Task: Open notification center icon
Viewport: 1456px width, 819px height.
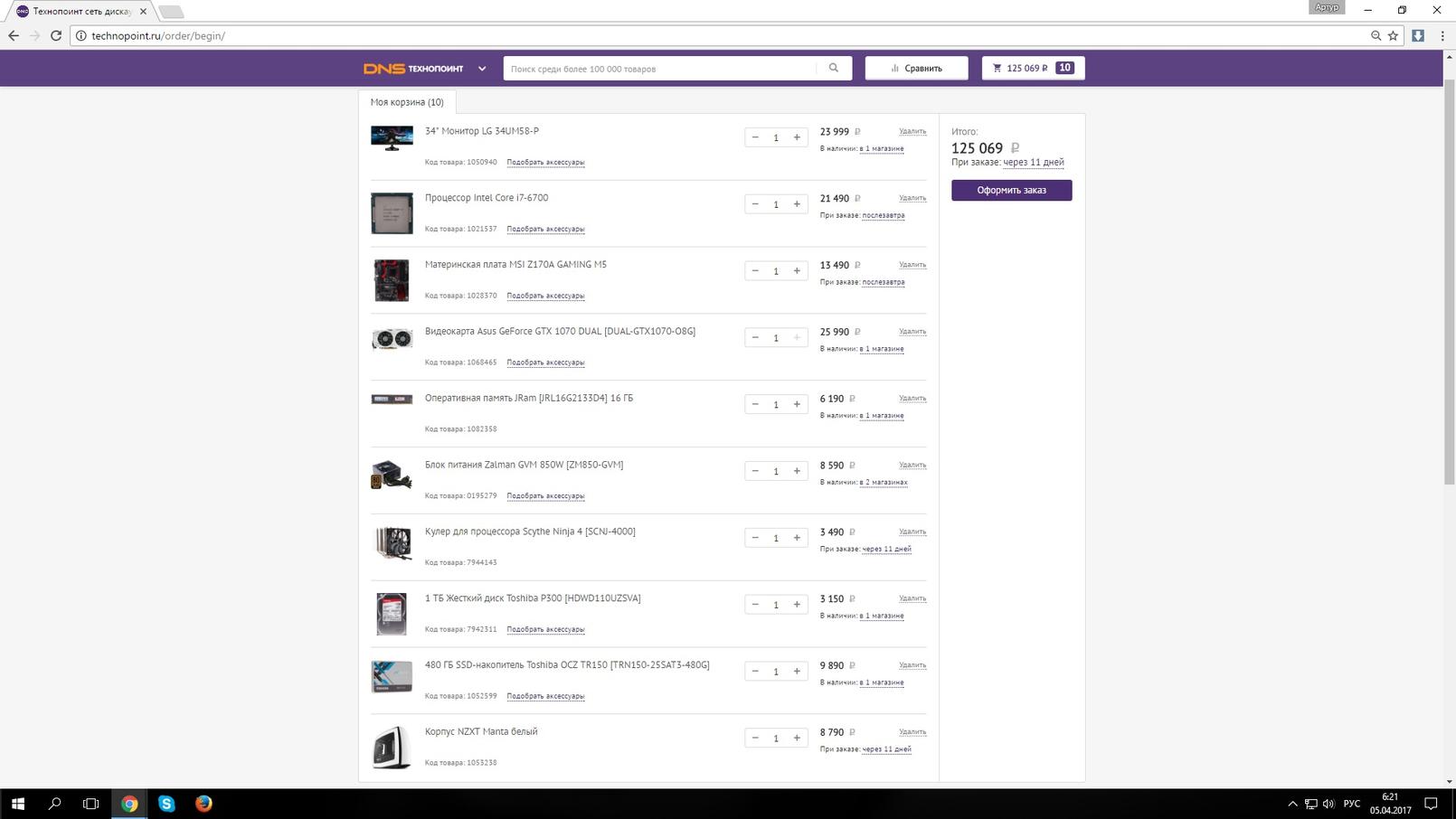Action: click(1431, 804)
